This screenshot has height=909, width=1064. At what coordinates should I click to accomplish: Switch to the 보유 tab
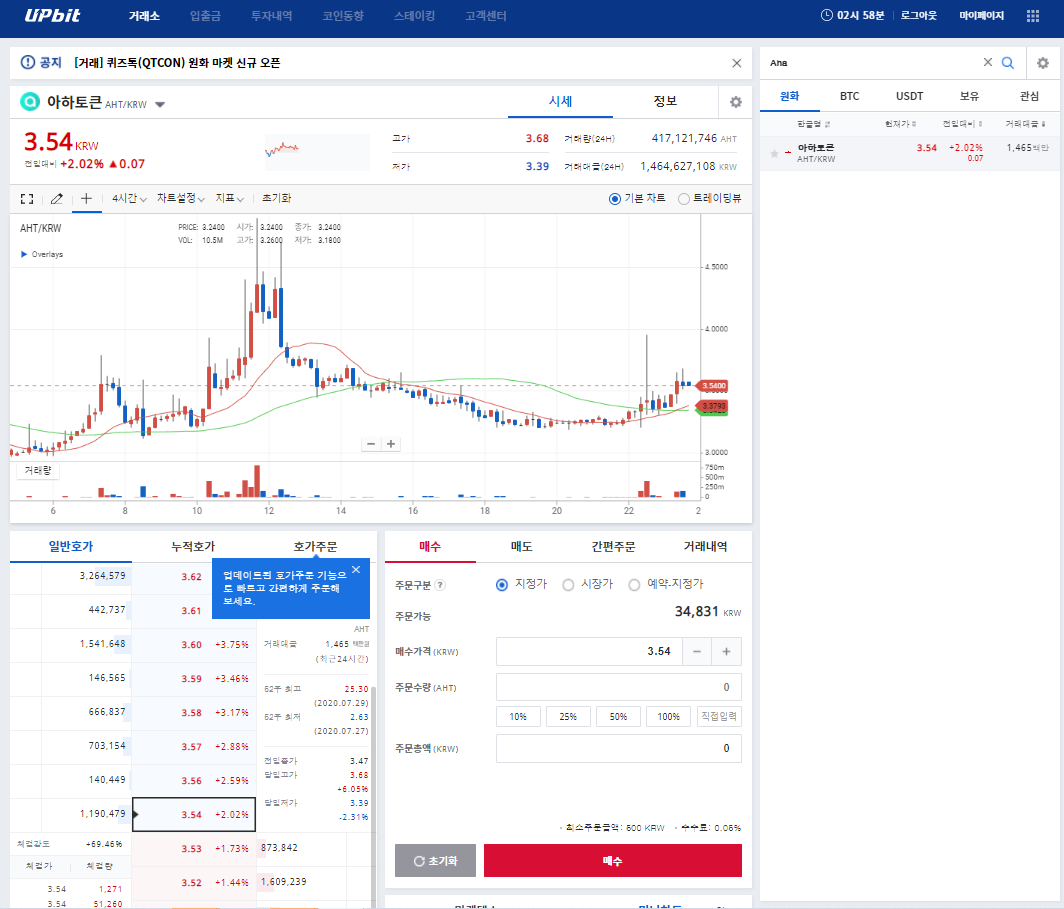point(969,96)
